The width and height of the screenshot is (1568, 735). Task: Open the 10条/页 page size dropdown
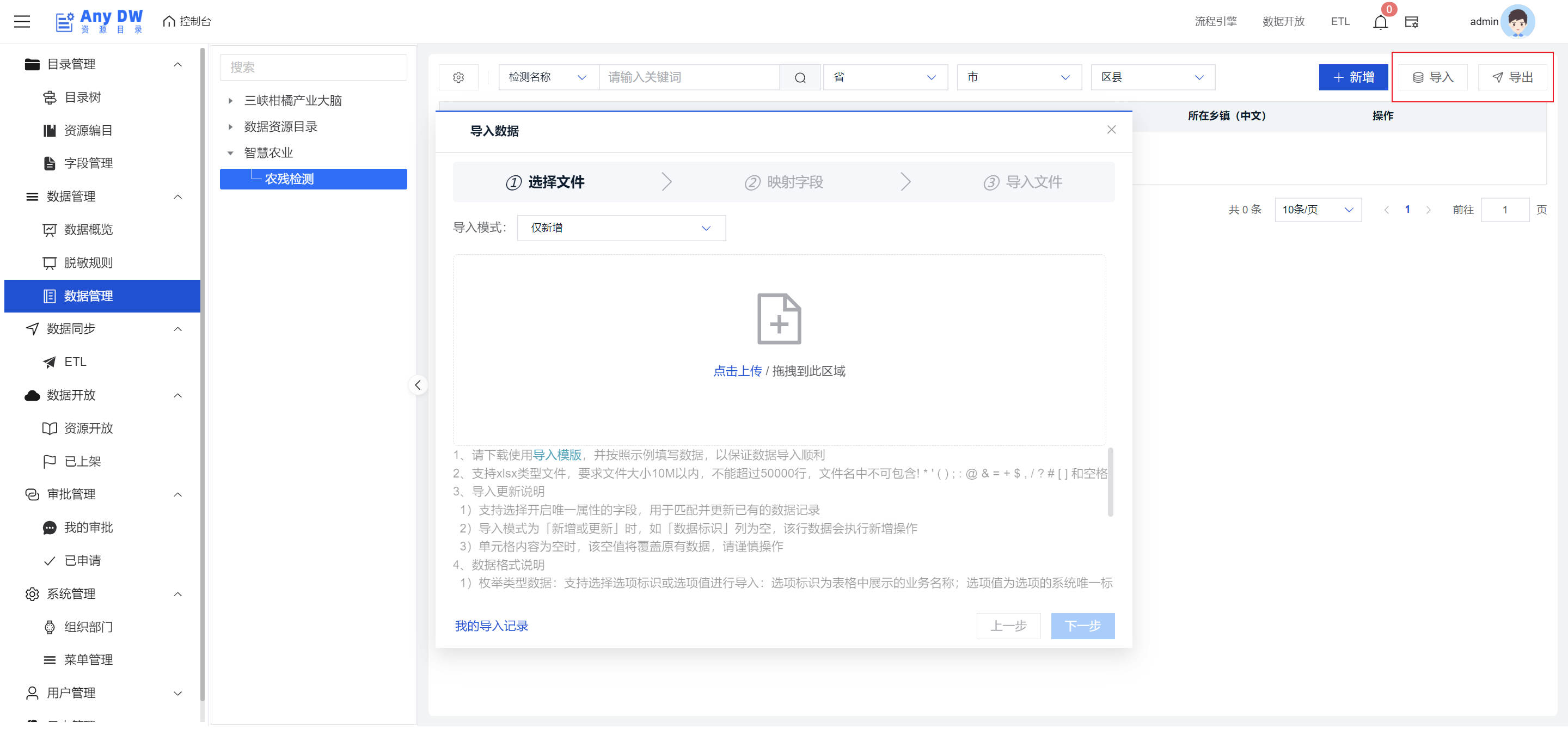(1317, 209)
